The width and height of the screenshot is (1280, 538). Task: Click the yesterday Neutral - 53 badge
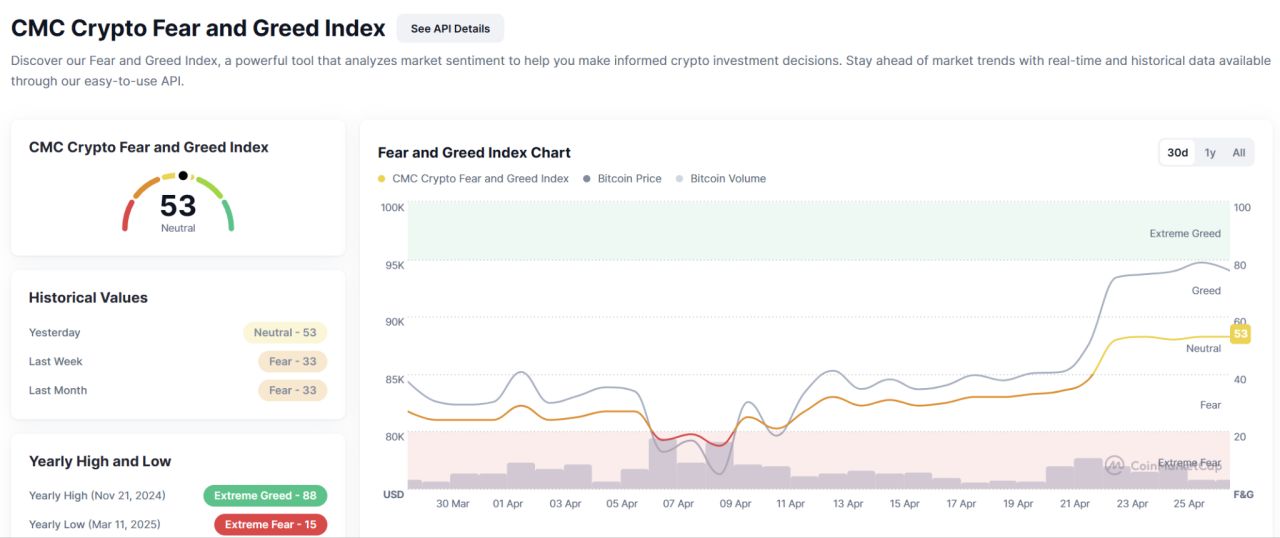click(285, 333)
